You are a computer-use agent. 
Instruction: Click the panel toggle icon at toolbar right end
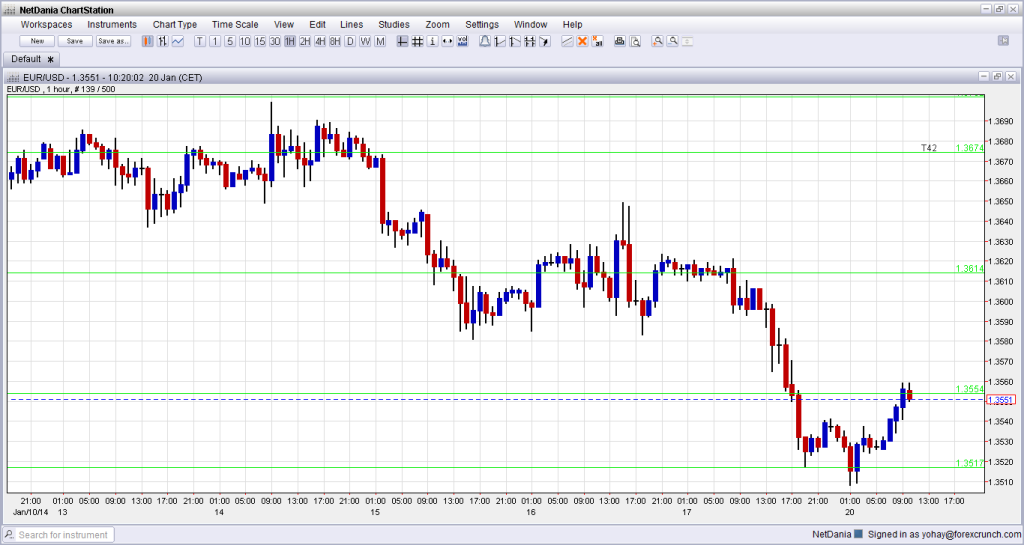1004,40
